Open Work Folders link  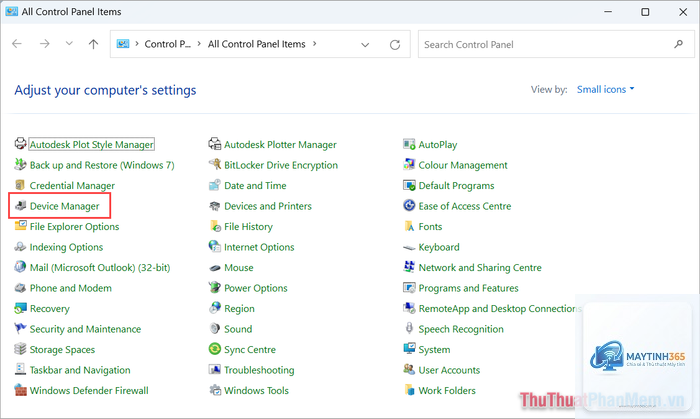[x=447, y=390]
